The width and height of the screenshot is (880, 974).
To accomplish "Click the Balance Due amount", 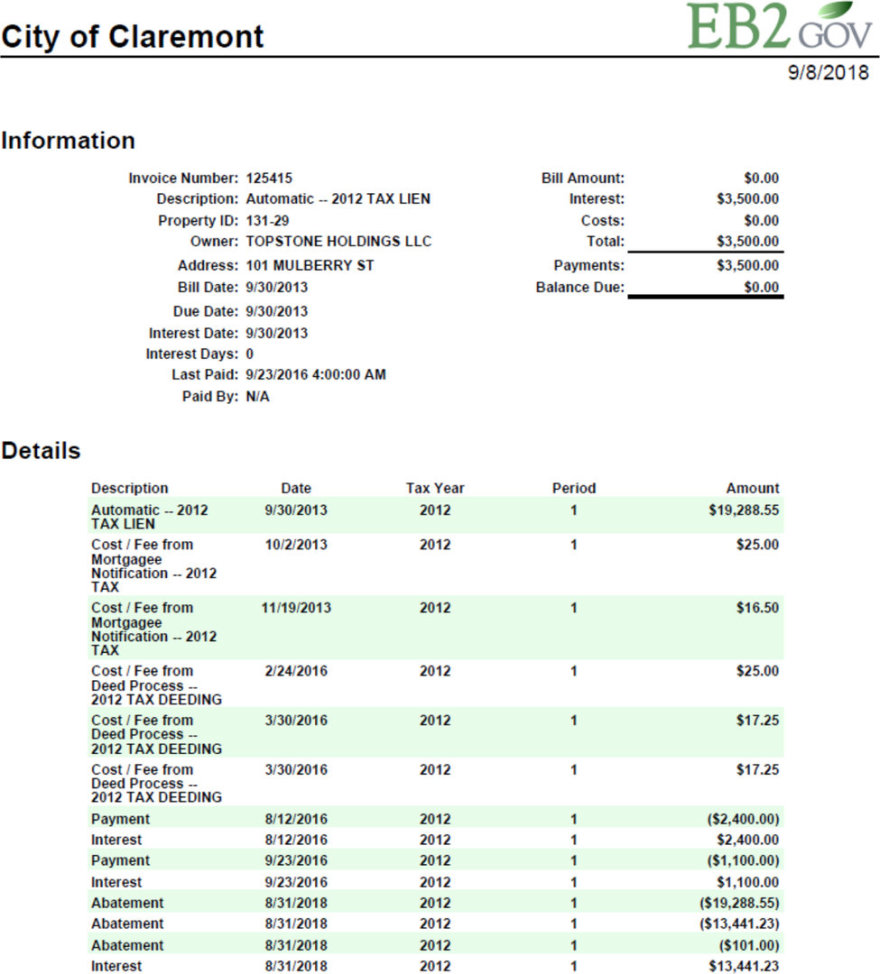I will tap(761, 288).
